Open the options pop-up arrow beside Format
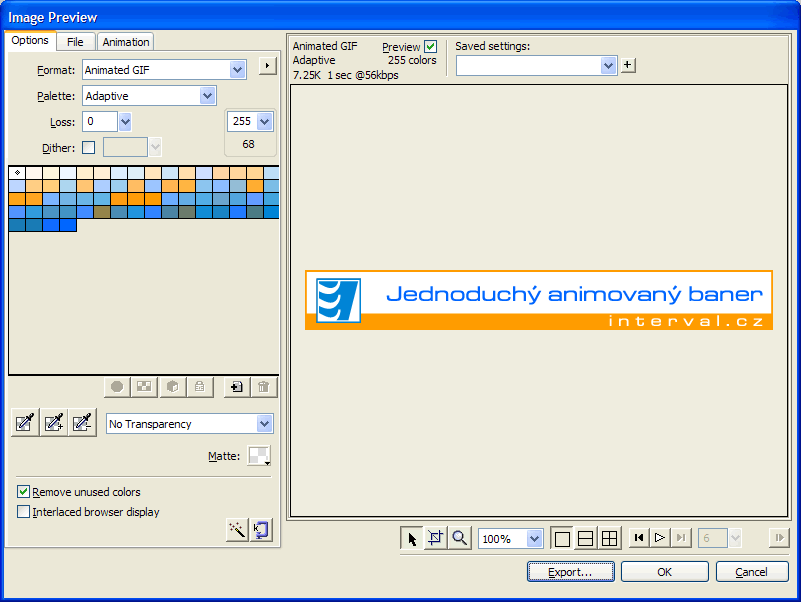801x602 pixels. (x=267, y=66)
